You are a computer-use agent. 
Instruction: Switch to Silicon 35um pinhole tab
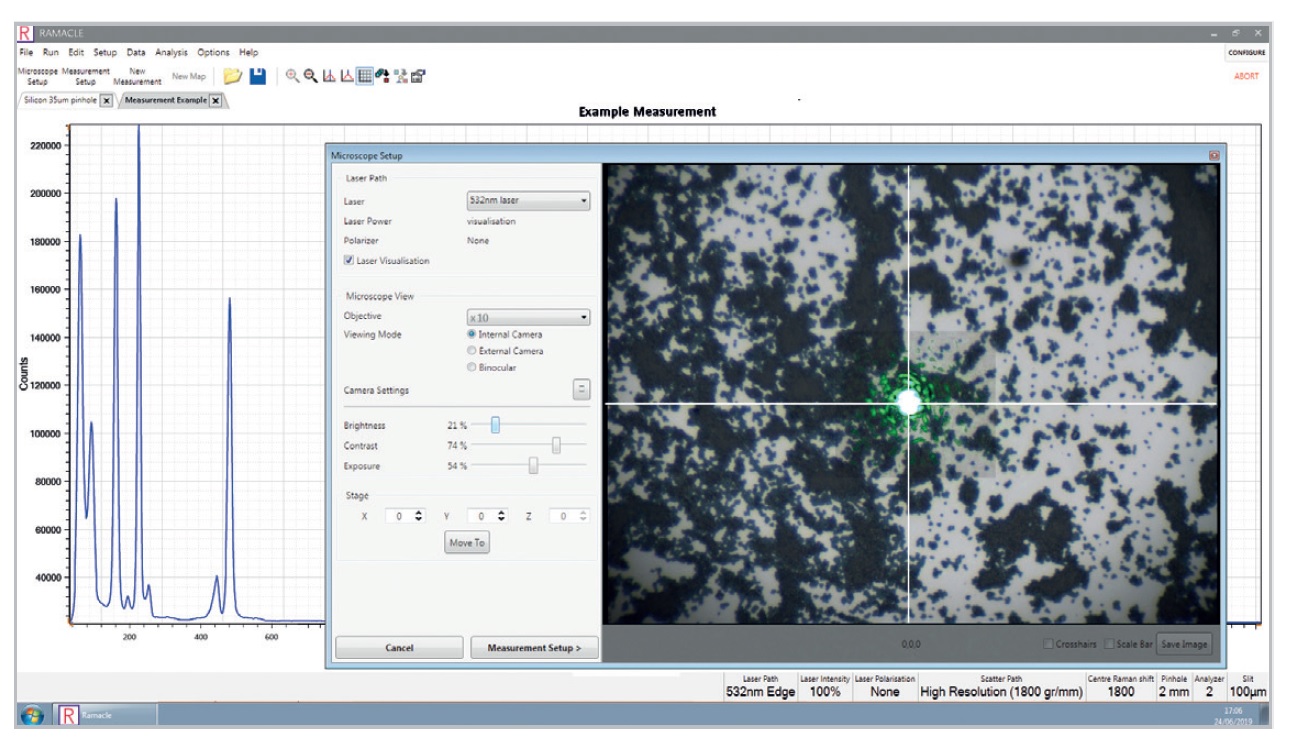(60, 101)
